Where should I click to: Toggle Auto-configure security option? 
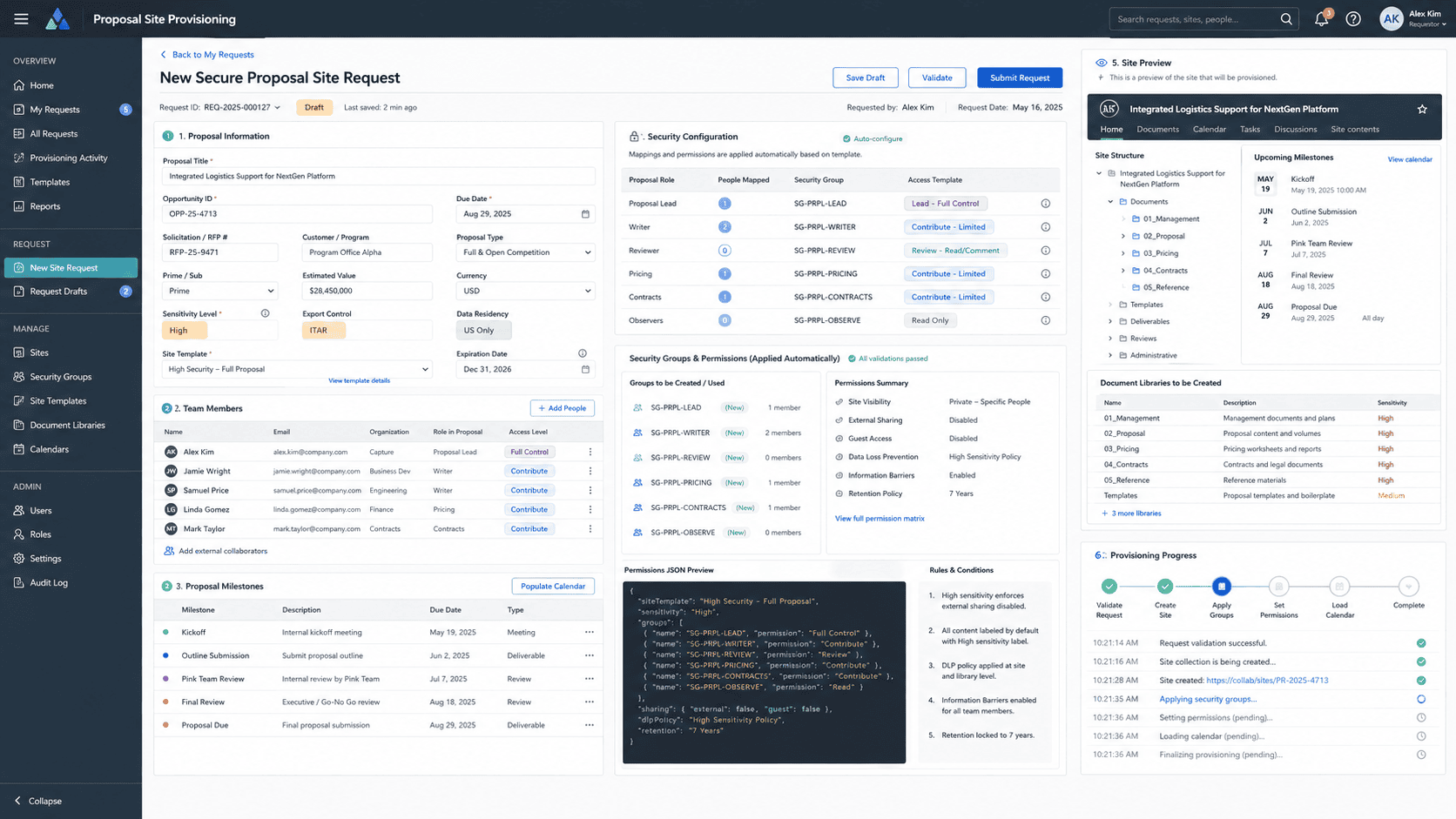click(x=872, y=138)
